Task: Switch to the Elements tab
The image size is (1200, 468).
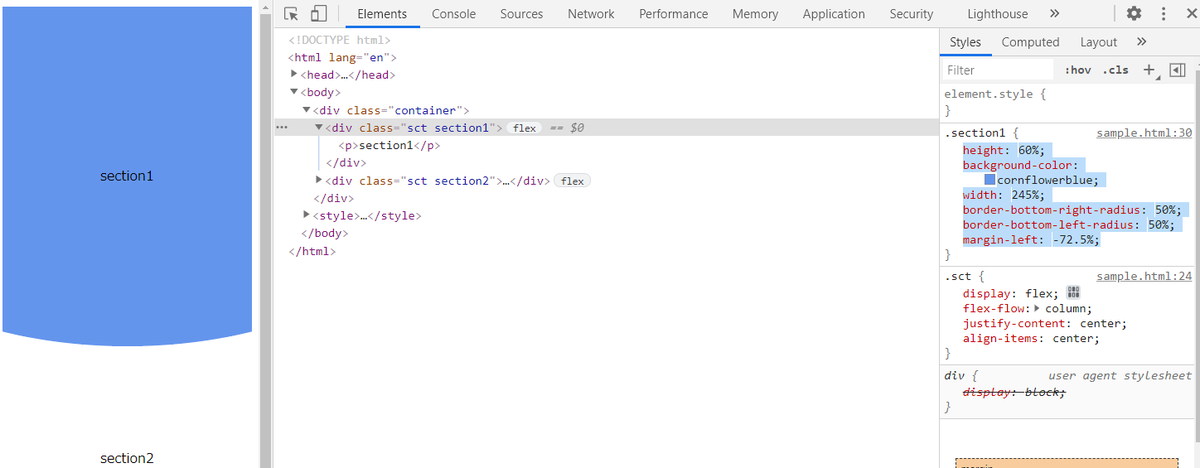Action: [382, 14]
